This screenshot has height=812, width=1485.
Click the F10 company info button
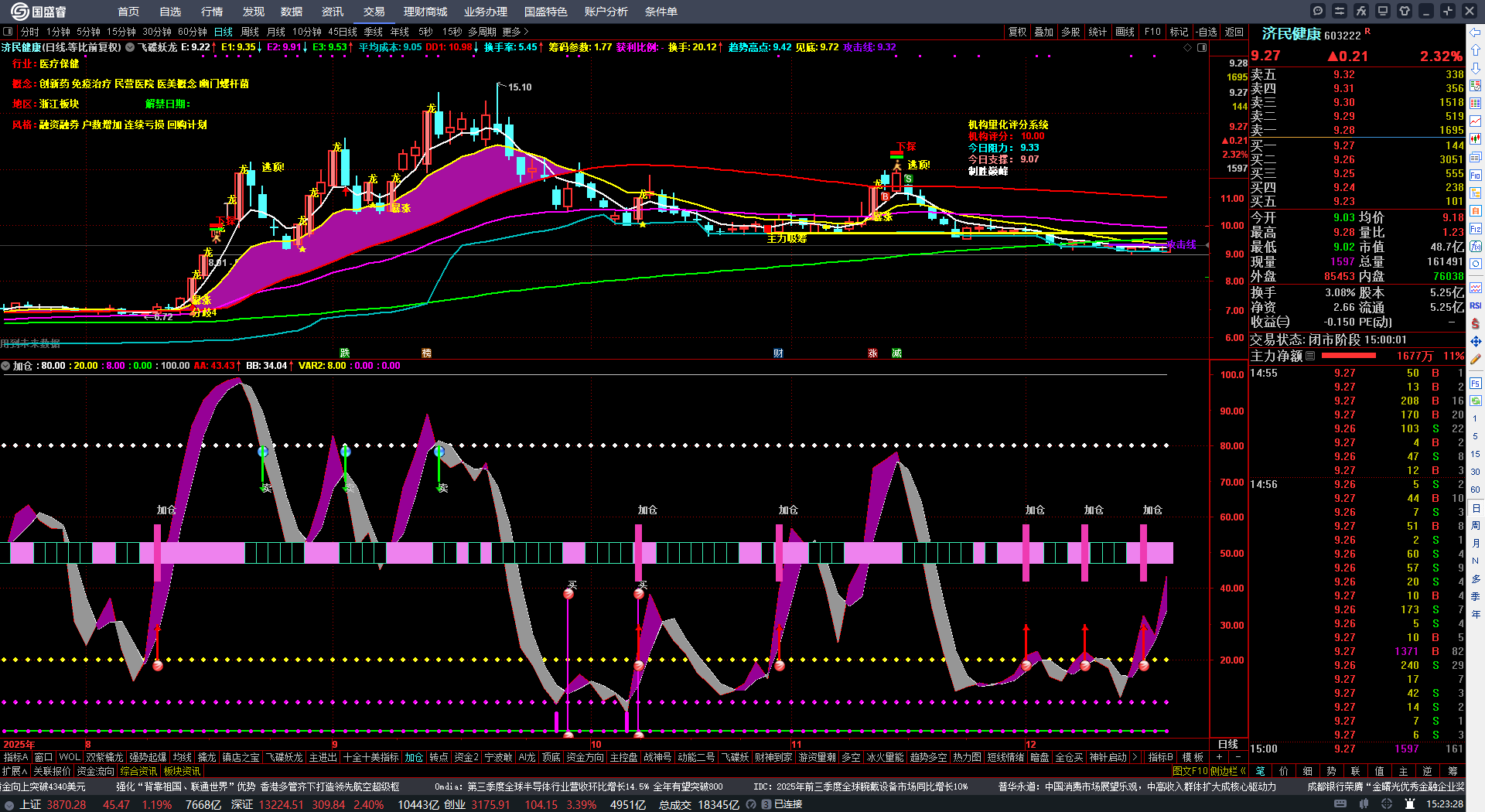pyautogui.click(x=1152, y=32)
